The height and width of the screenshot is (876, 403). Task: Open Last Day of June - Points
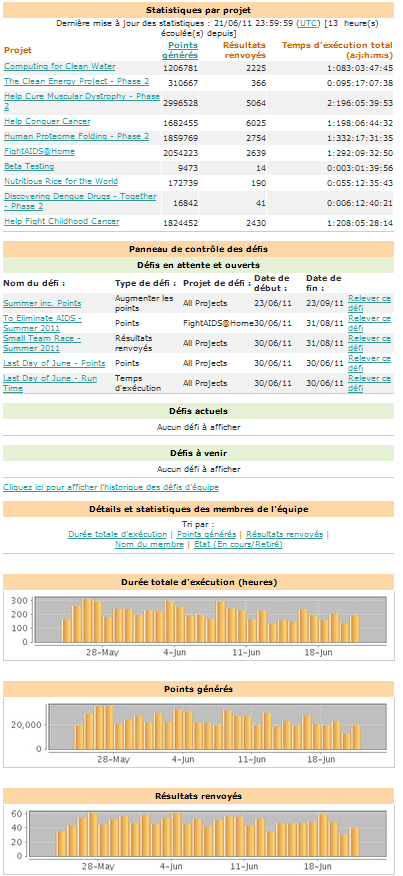click(54, 364)
